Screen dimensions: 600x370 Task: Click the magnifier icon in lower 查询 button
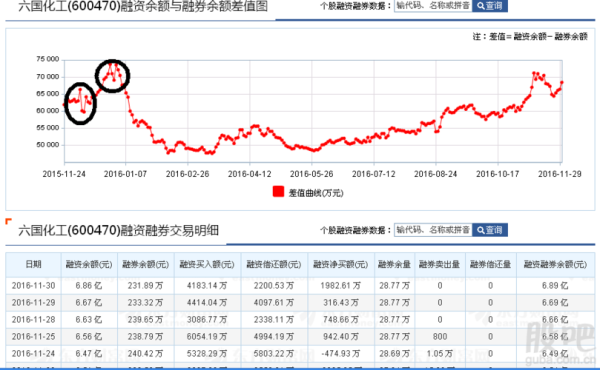pyautogui.click(x=481, y=230)
